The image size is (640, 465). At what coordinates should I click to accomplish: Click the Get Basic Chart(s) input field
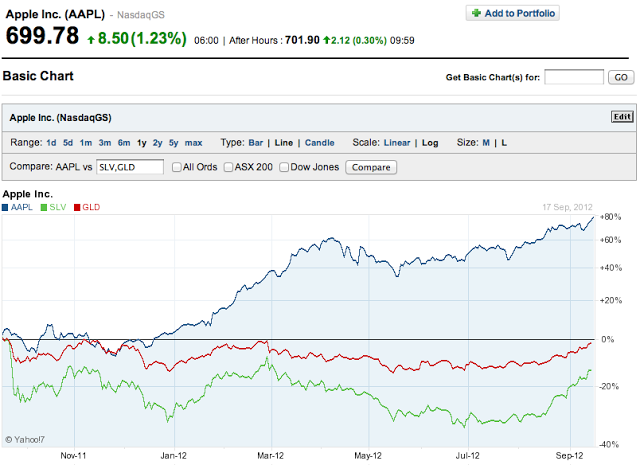pos(574,77)
